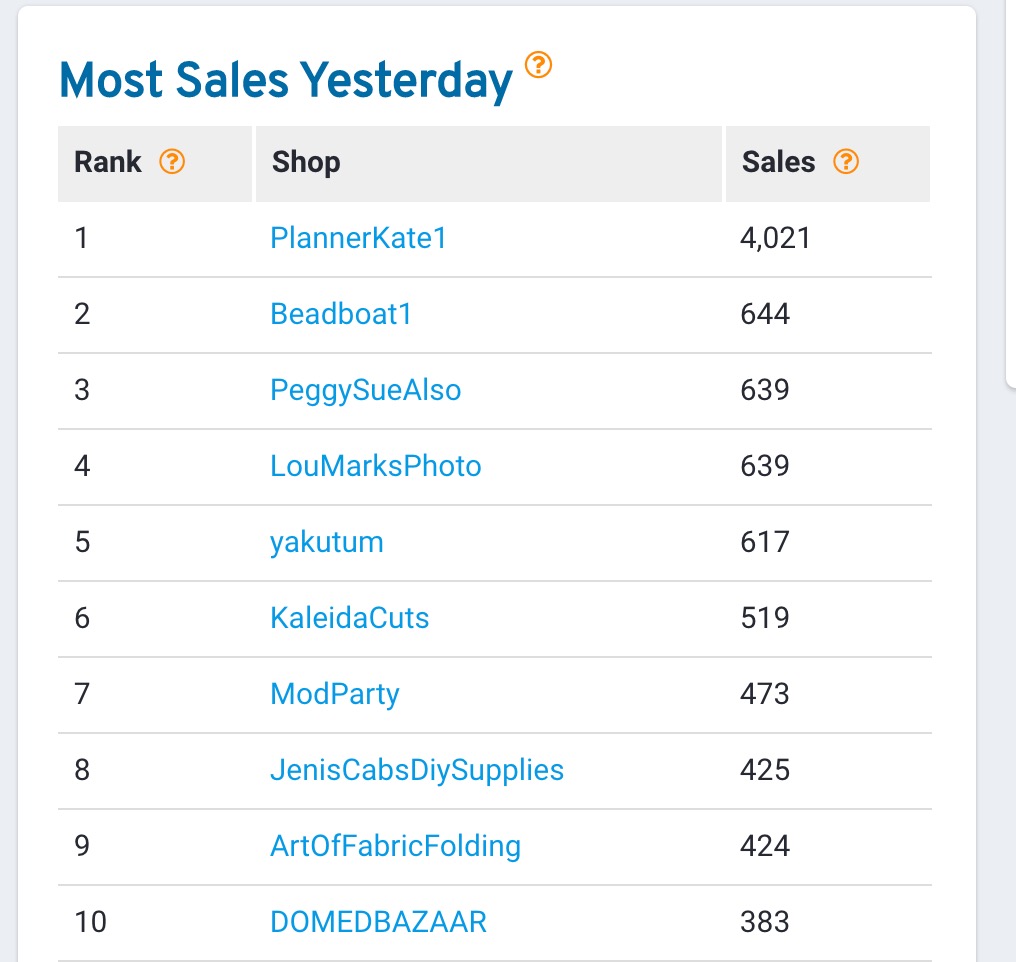The image size is (1016, 962).
Task: Open the Most Sales Yesterday help icon
Action: click(539, 67)
